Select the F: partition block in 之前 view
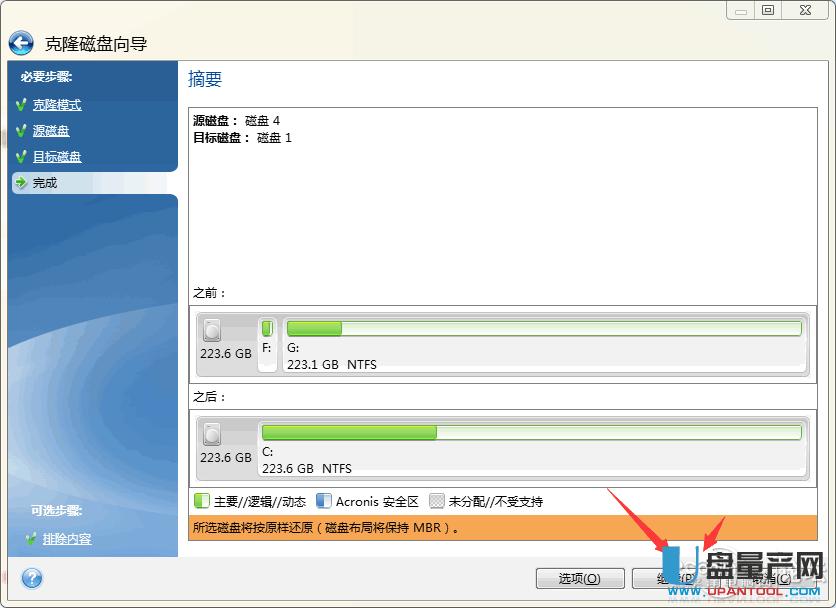This screenshot has width=836, height=608. click(x=267, y=345)
